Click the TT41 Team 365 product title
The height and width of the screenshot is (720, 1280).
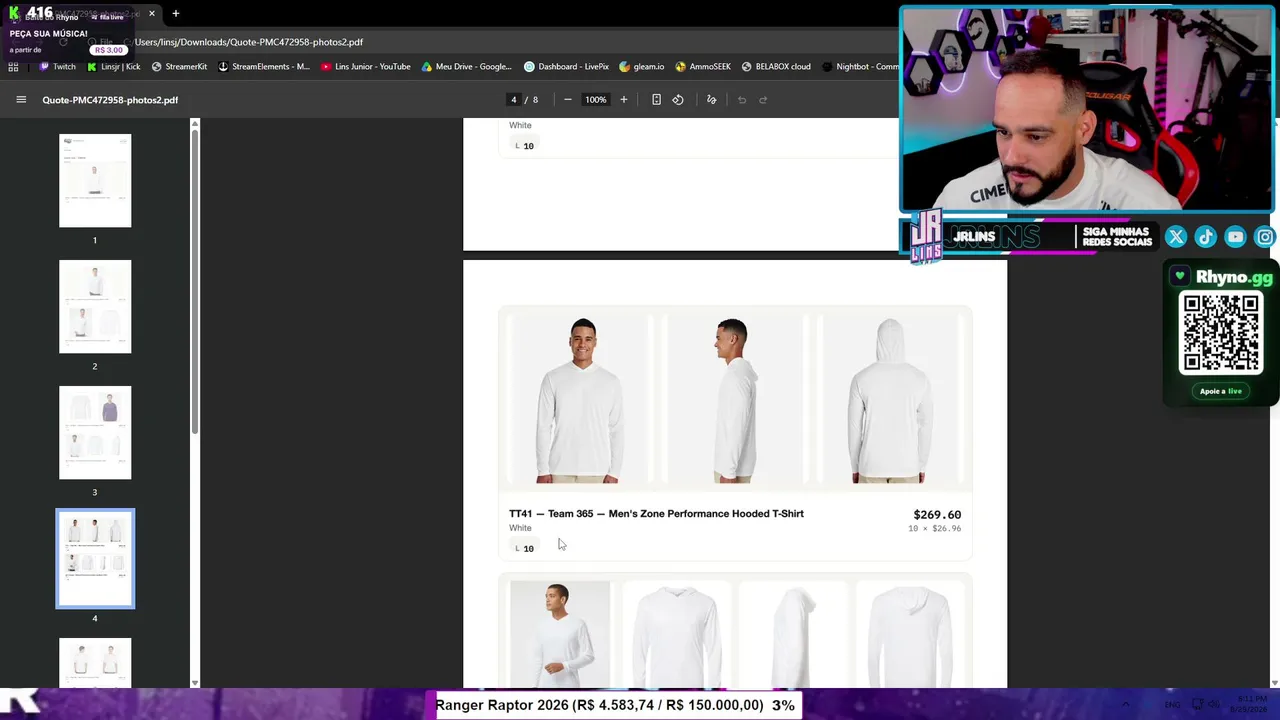[x=656, y=514]
